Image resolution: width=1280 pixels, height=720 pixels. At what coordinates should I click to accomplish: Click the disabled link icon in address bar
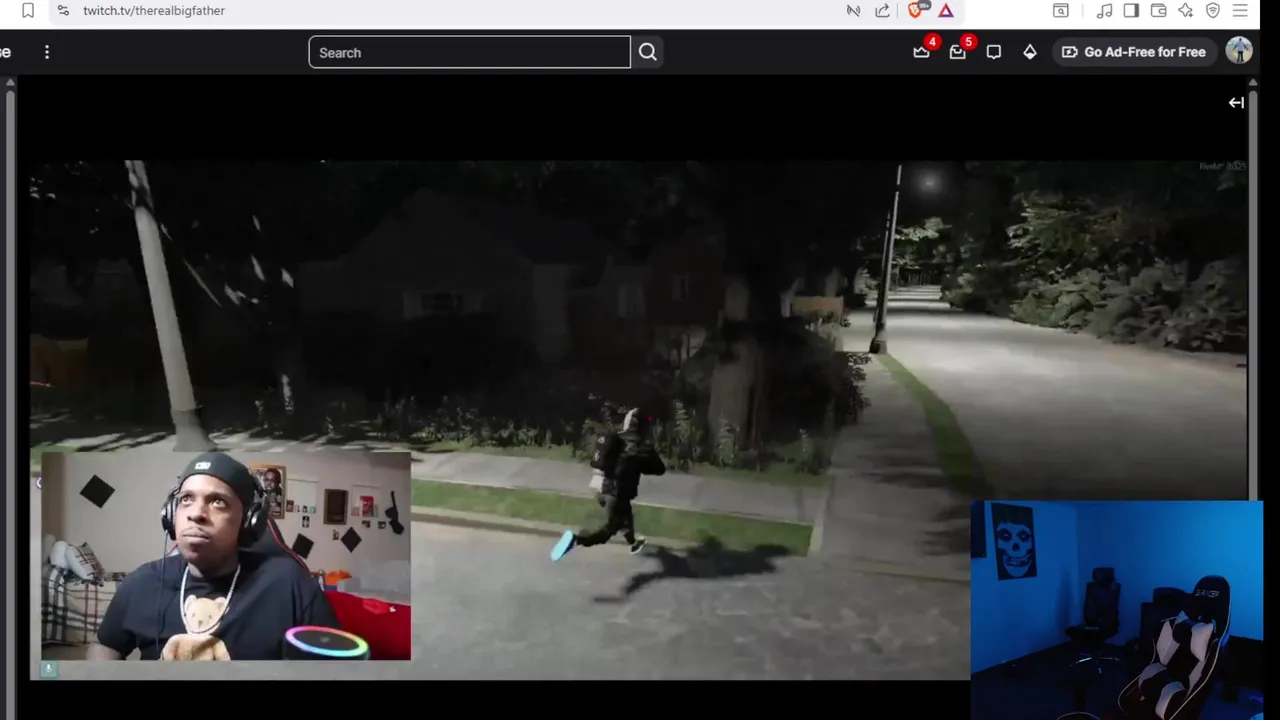[853, 10]
